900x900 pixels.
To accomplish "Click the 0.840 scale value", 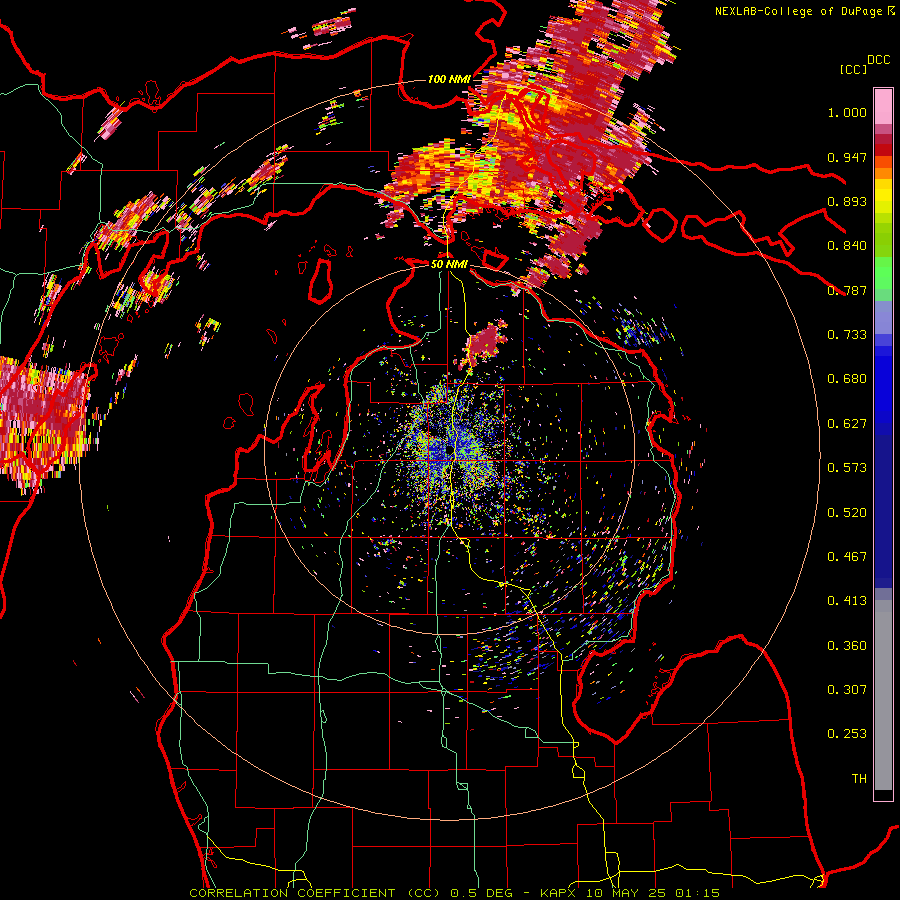I will (x=847, y=246).
